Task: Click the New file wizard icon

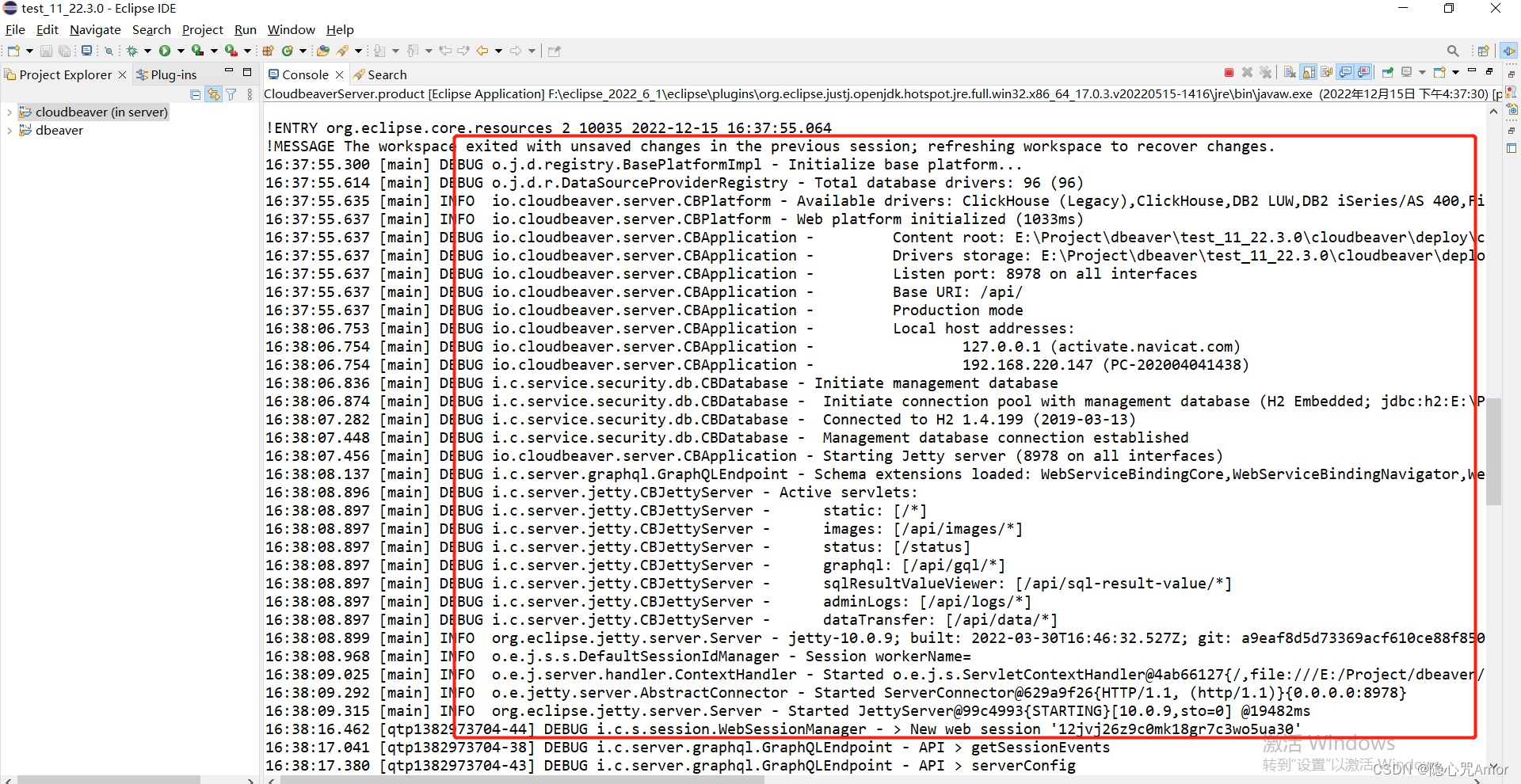Action: 13,51
